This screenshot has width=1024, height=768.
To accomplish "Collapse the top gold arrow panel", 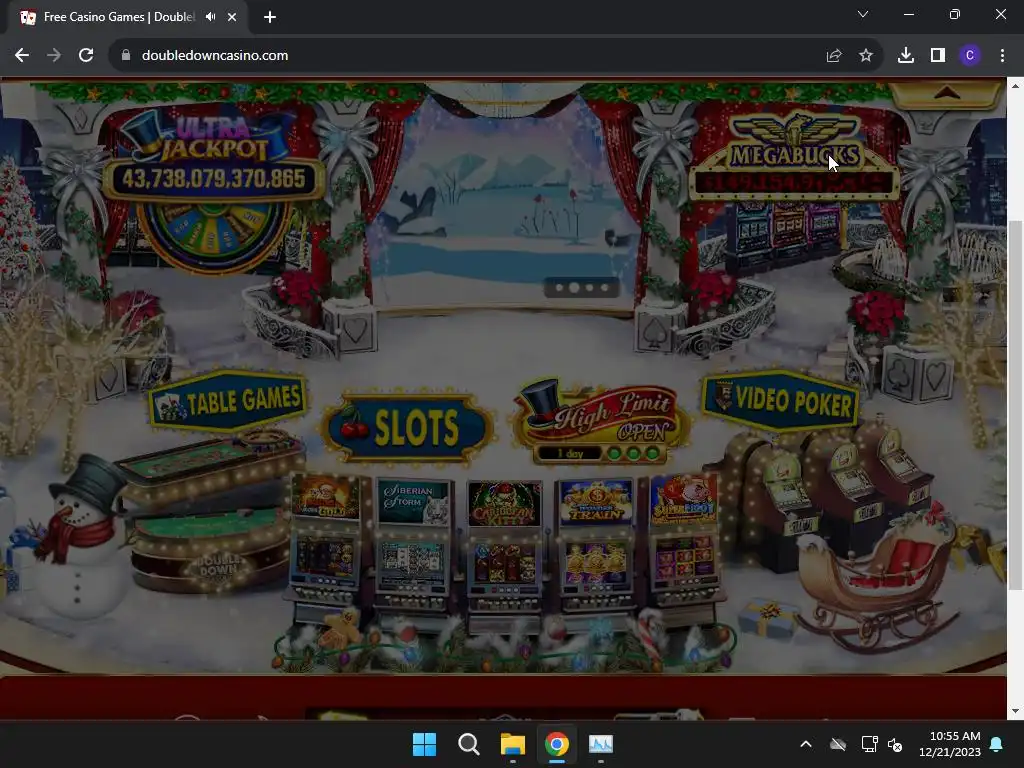I will pyautogui.click(x=947, y=94).
